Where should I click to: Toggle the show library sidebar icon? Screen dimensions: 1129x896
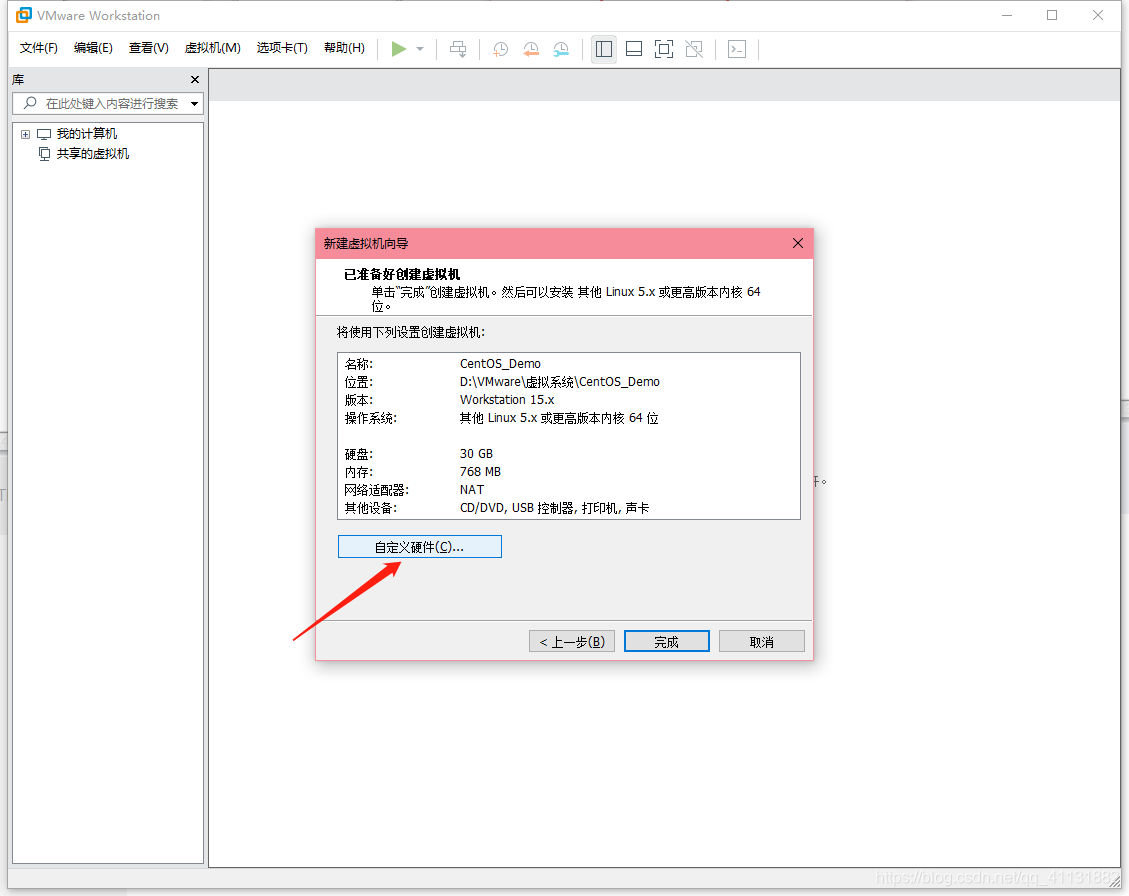pyautogui.click(x=603, y=49)
